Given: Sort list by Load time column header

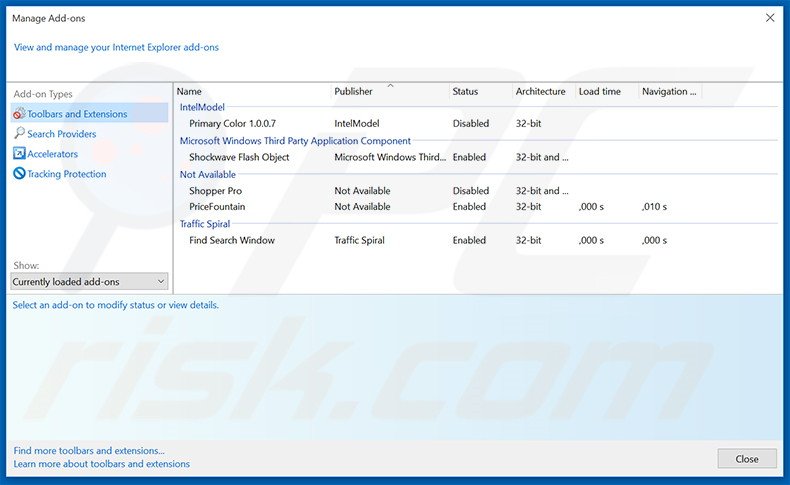Looking at the screenshot, I should click(x=600, y=91).
